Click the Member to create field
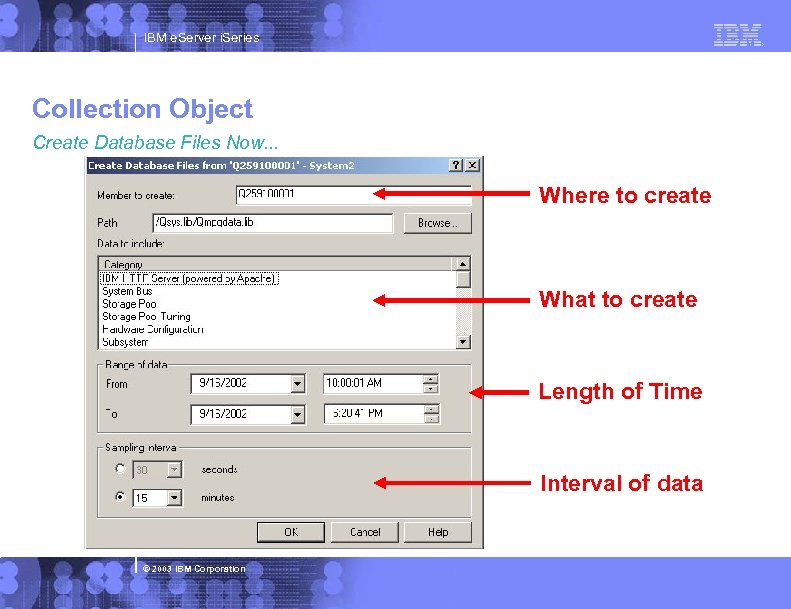Screen dimensions: 791x609 [353, 195]
